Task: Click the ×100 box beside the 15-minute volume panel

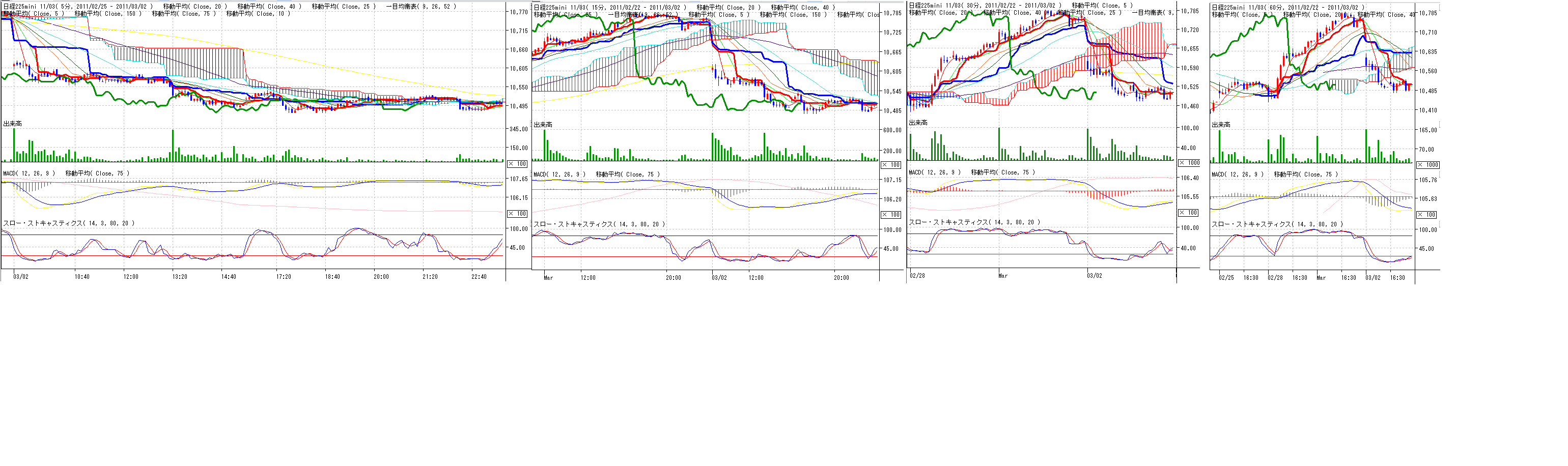Action: (891, 165)
